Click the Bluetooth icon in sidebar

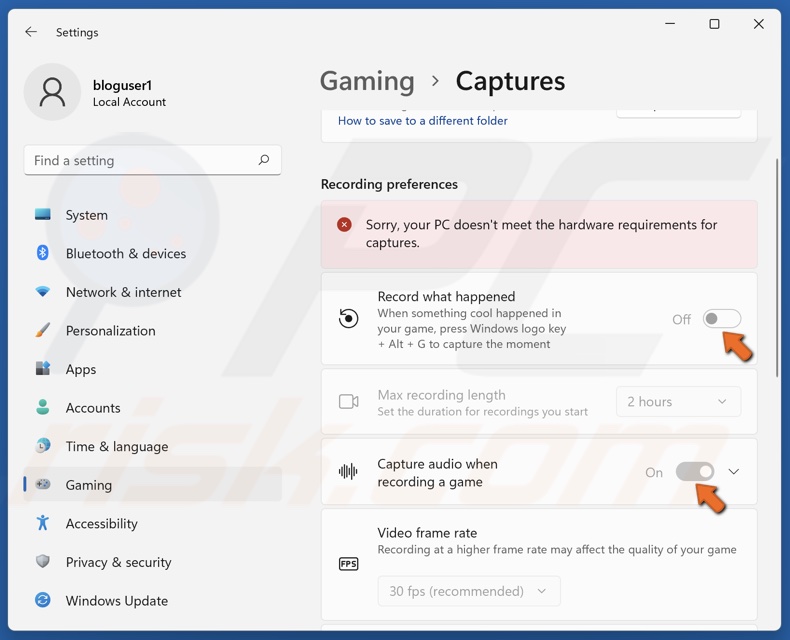(x=43, y=253)
